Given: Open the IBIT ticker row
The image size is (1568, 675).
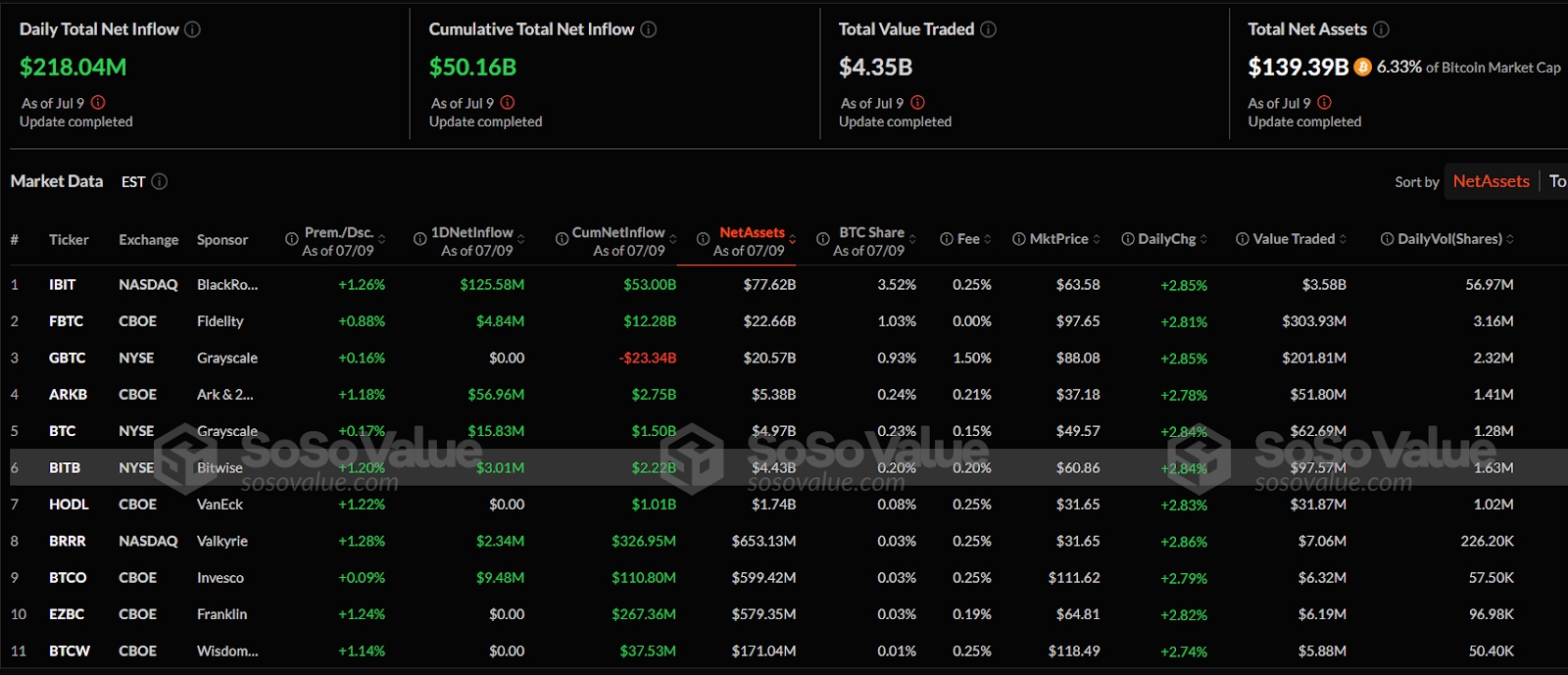Looking at the screenshot, I should pyautogui.click(x=63, y=285).
